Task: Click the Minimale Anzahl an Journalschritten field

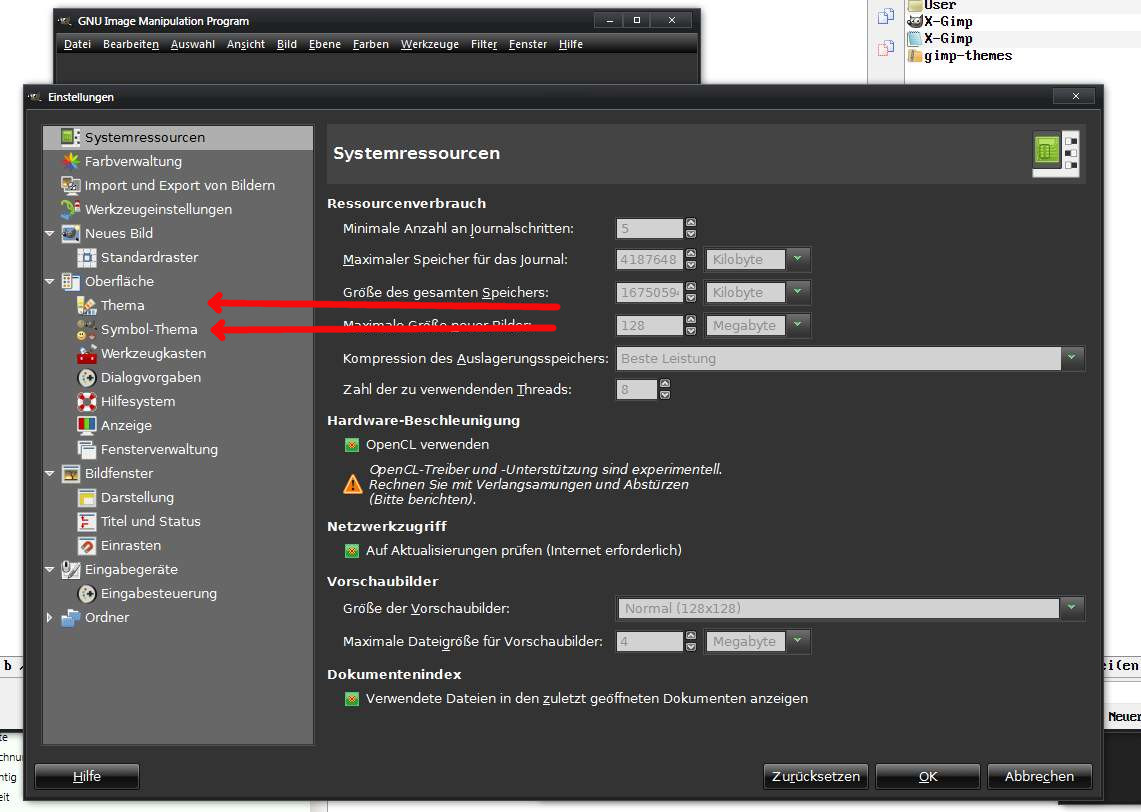Action: (650, 228)
